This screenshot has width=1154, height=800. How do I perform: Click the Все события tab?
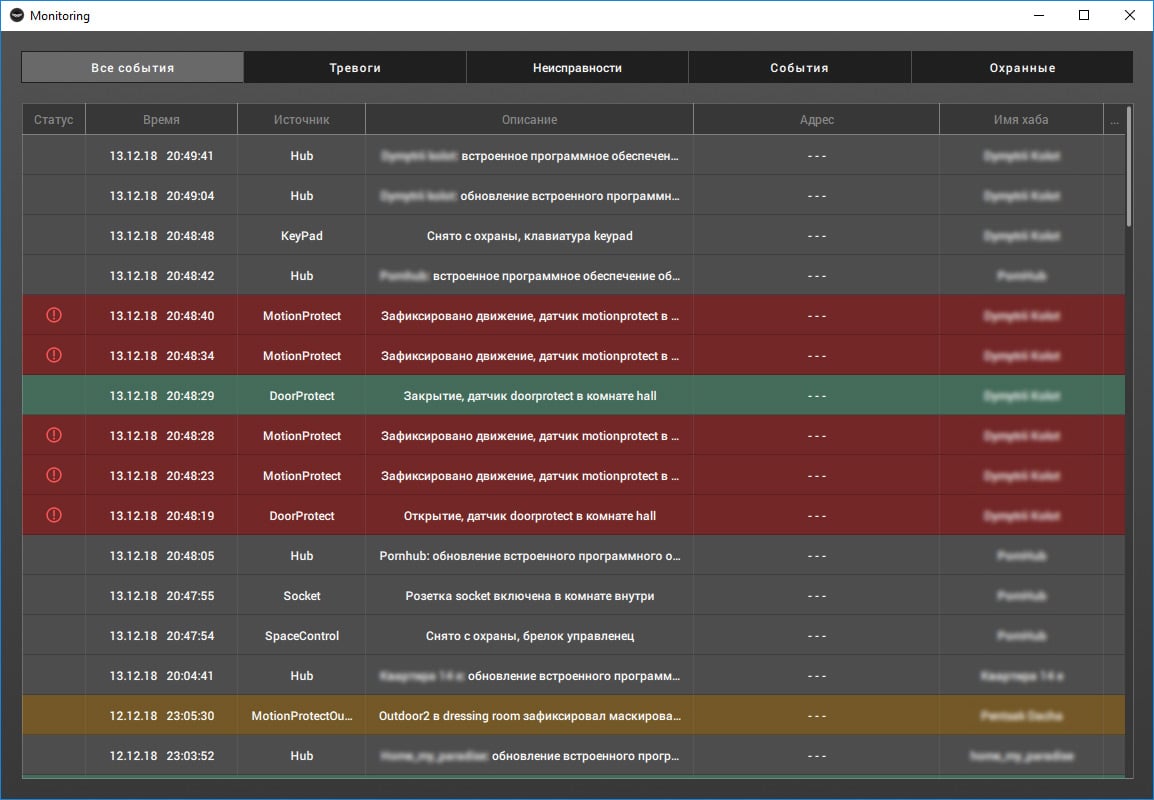pyautogui.click(x=132, y=67)
